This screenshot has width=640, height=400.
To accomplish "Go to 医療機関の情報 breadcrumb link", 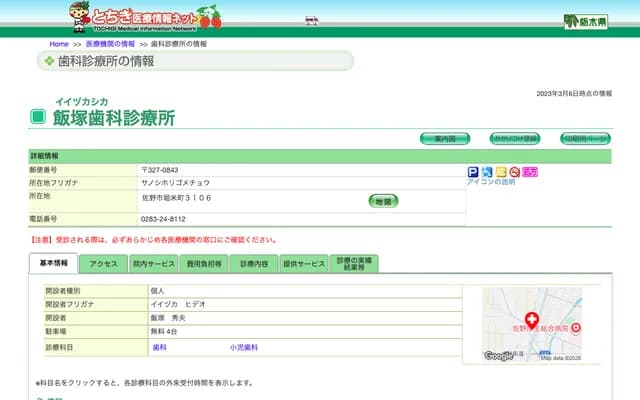I will 110,44.
